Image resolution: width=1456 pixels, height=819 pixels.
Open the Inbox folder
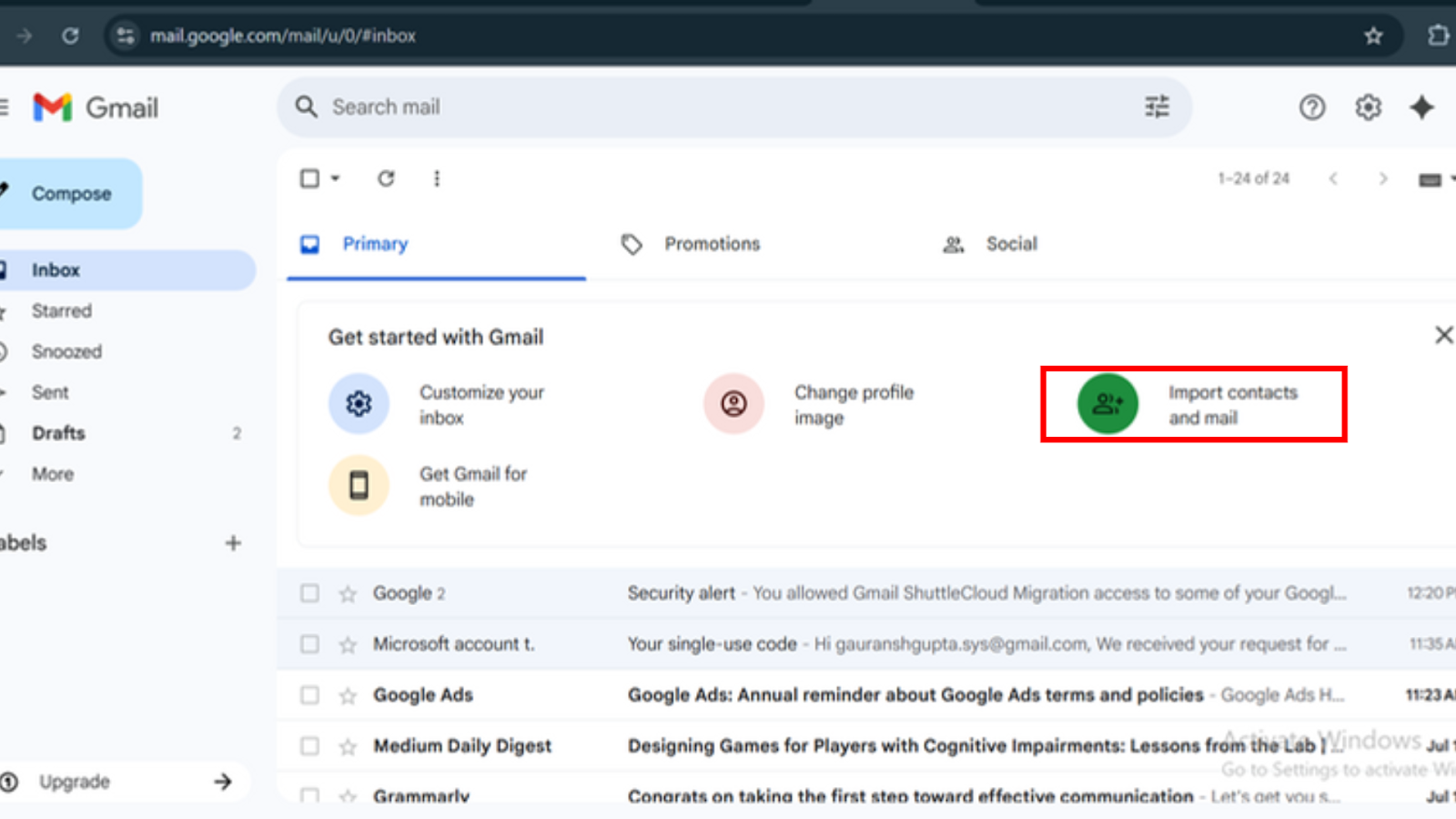point(126,270)
